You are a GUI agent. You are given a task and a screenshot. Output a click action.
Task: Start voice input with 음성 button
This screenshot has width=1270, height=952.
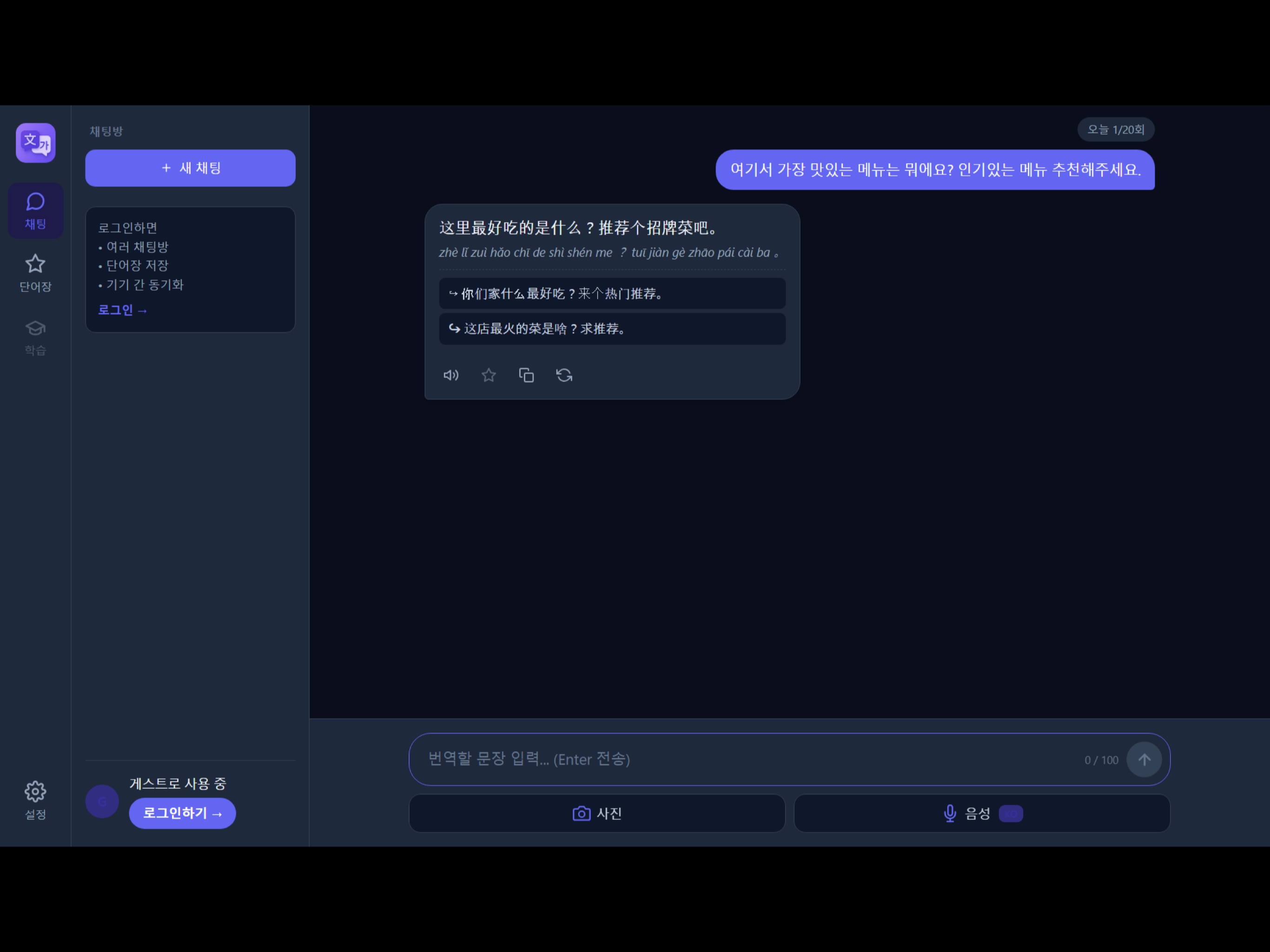(982, 813)
